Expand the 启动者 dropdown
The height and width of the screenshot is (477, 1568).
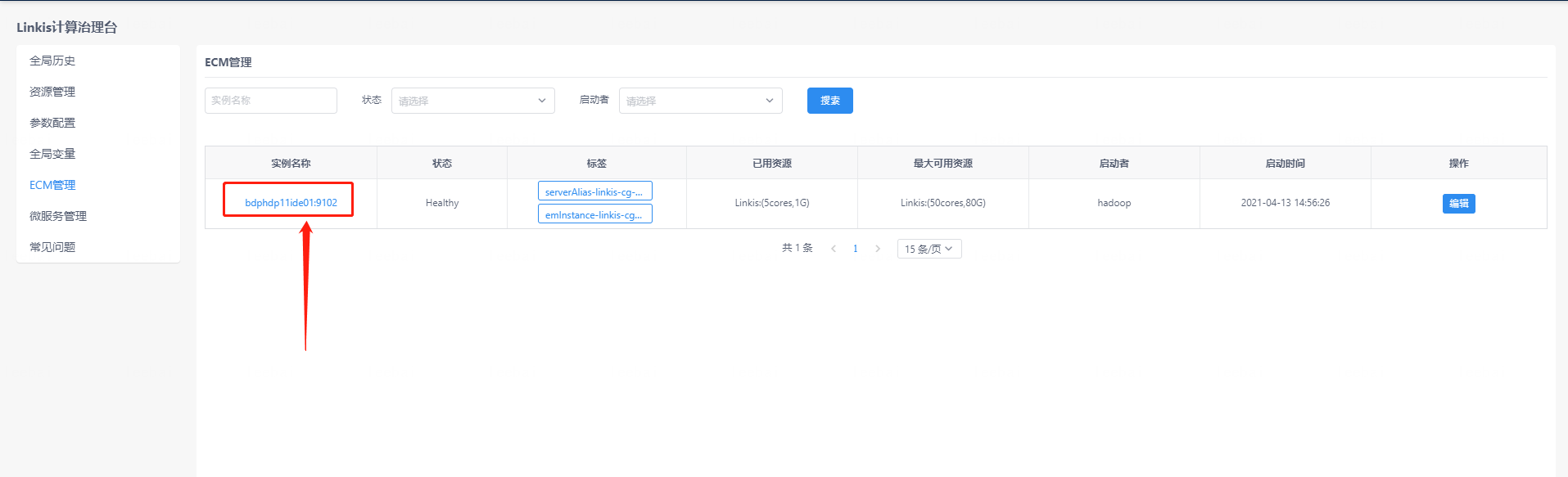click(700, 101)
